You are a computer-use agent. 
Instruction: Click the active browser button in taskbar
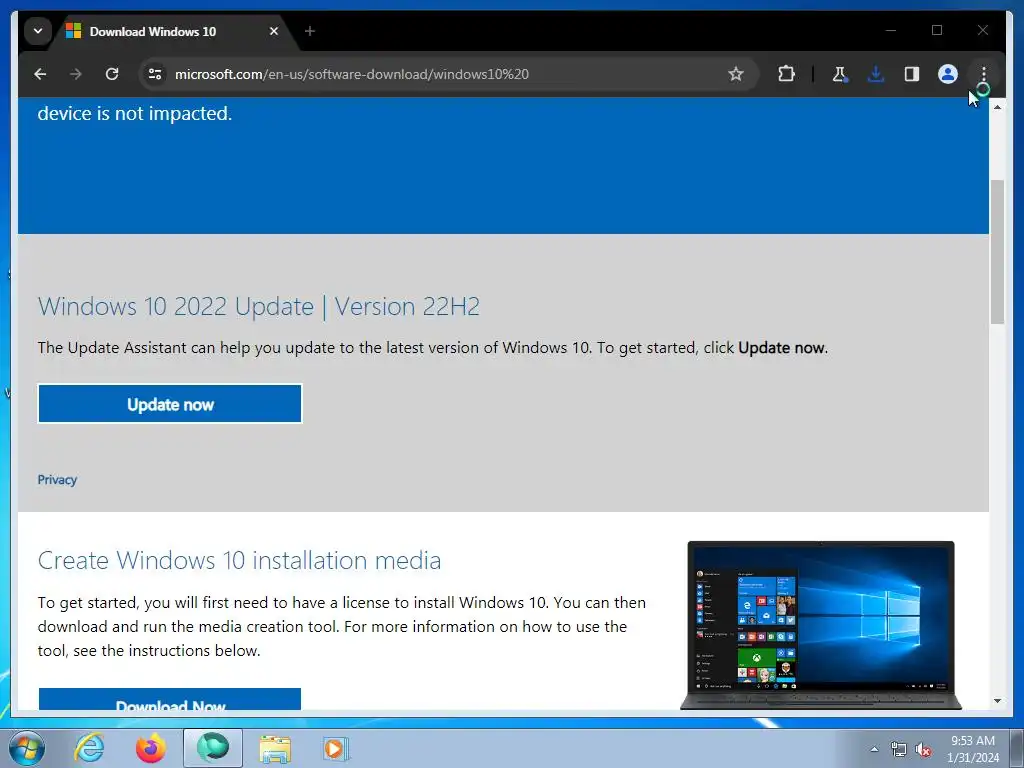coord(213,748)
